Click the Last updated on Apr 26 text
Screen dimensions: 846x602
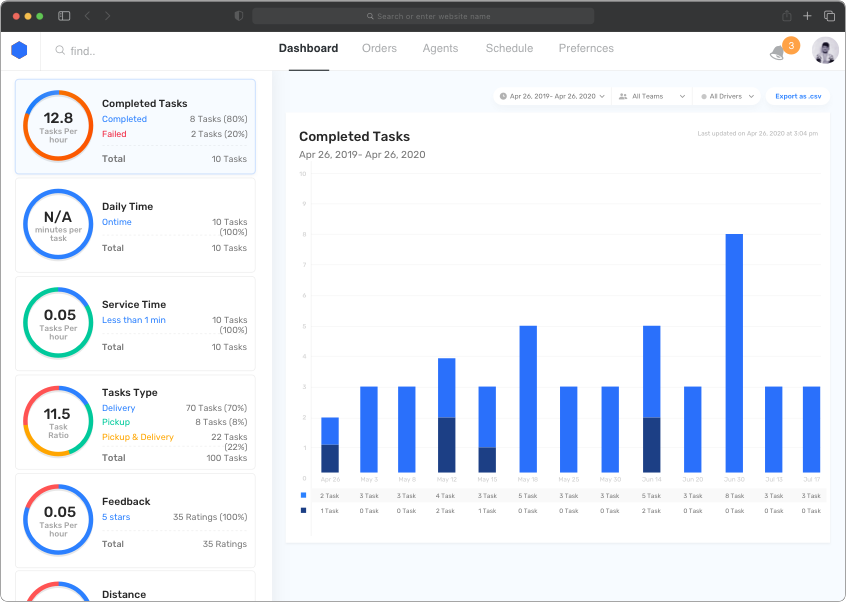tap(758, 134)
